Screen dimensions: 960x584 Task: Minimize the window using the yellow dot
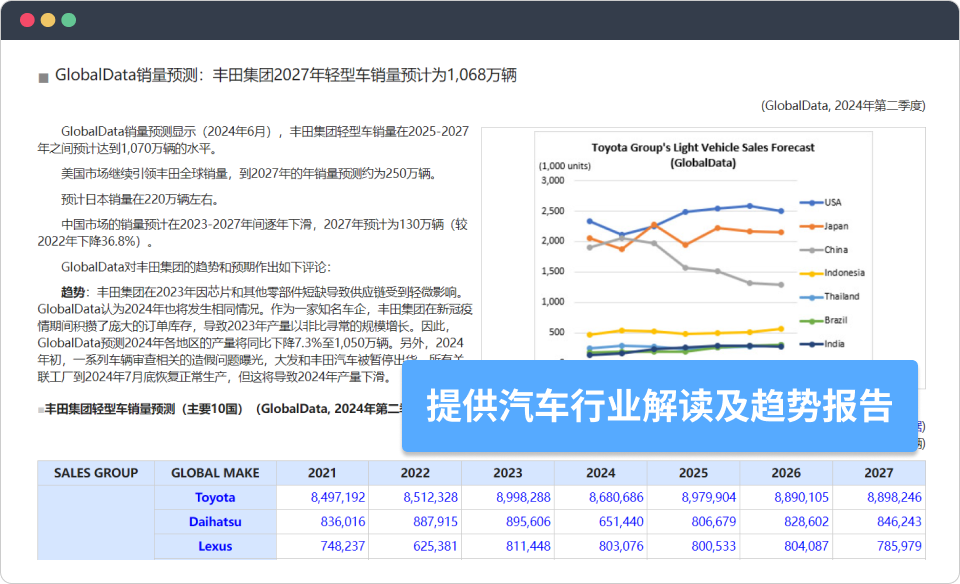tap(48, 20)
